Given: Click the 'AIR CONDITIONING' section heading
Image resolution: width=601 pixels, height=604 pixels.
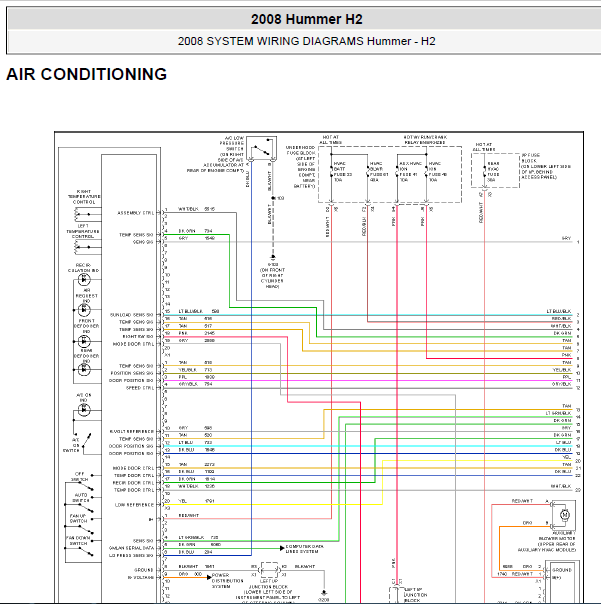Looking at the screenshot, I should 87,74.
